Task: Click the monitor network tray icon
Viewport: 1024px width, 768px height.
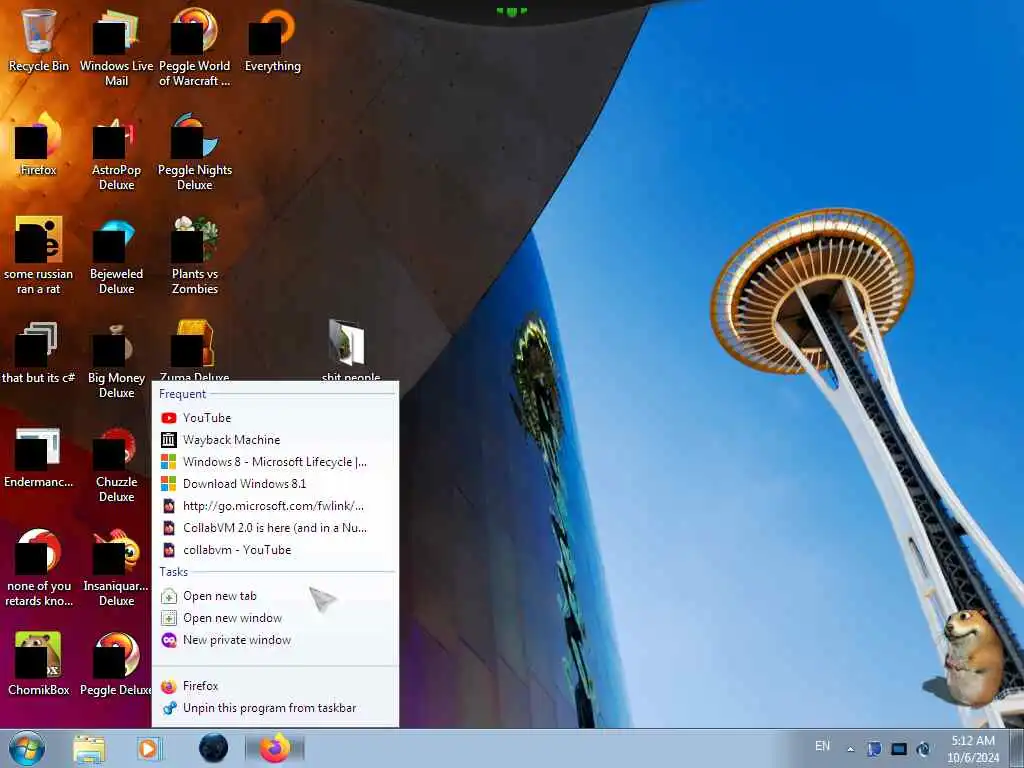Action: 899,749
